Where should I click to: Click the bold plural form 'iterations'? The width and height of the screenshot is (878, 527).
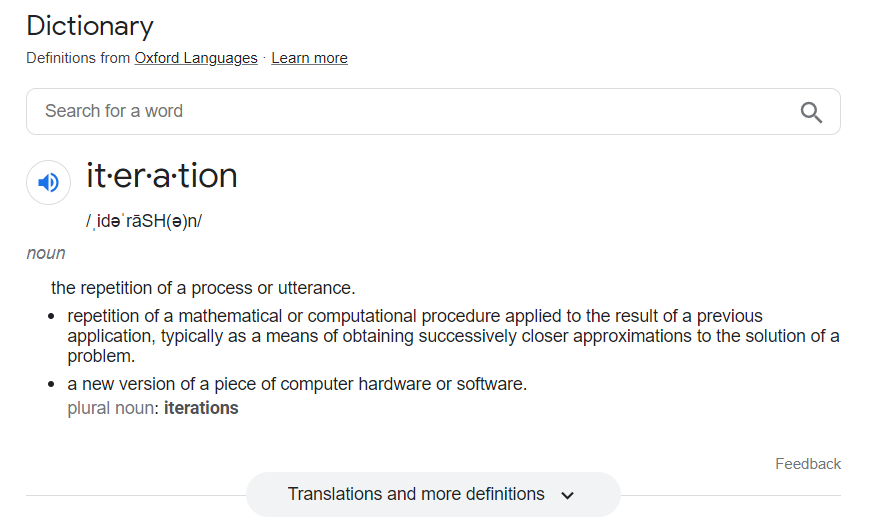(201, 408)
